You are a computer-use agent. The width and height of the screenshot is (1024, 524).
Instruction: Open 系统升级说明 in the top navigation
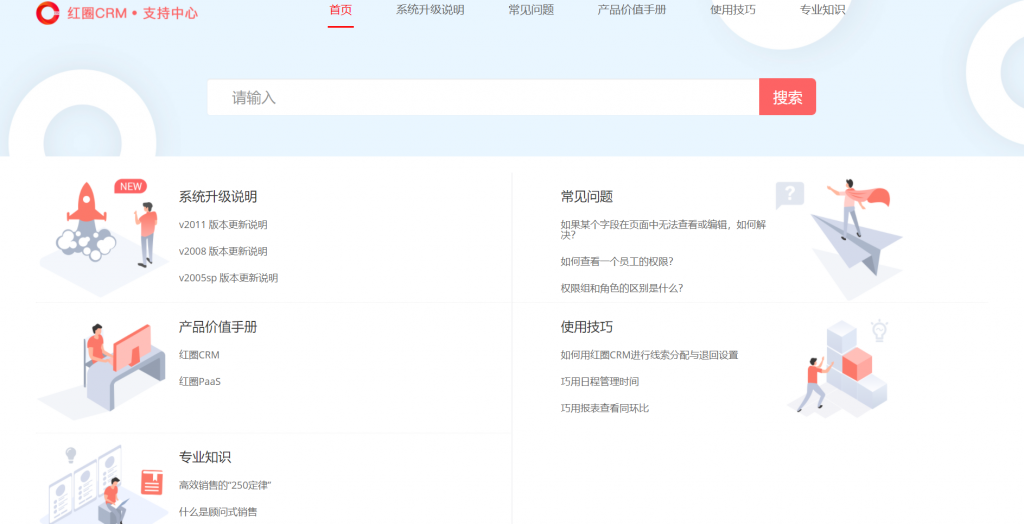[430, 10]
